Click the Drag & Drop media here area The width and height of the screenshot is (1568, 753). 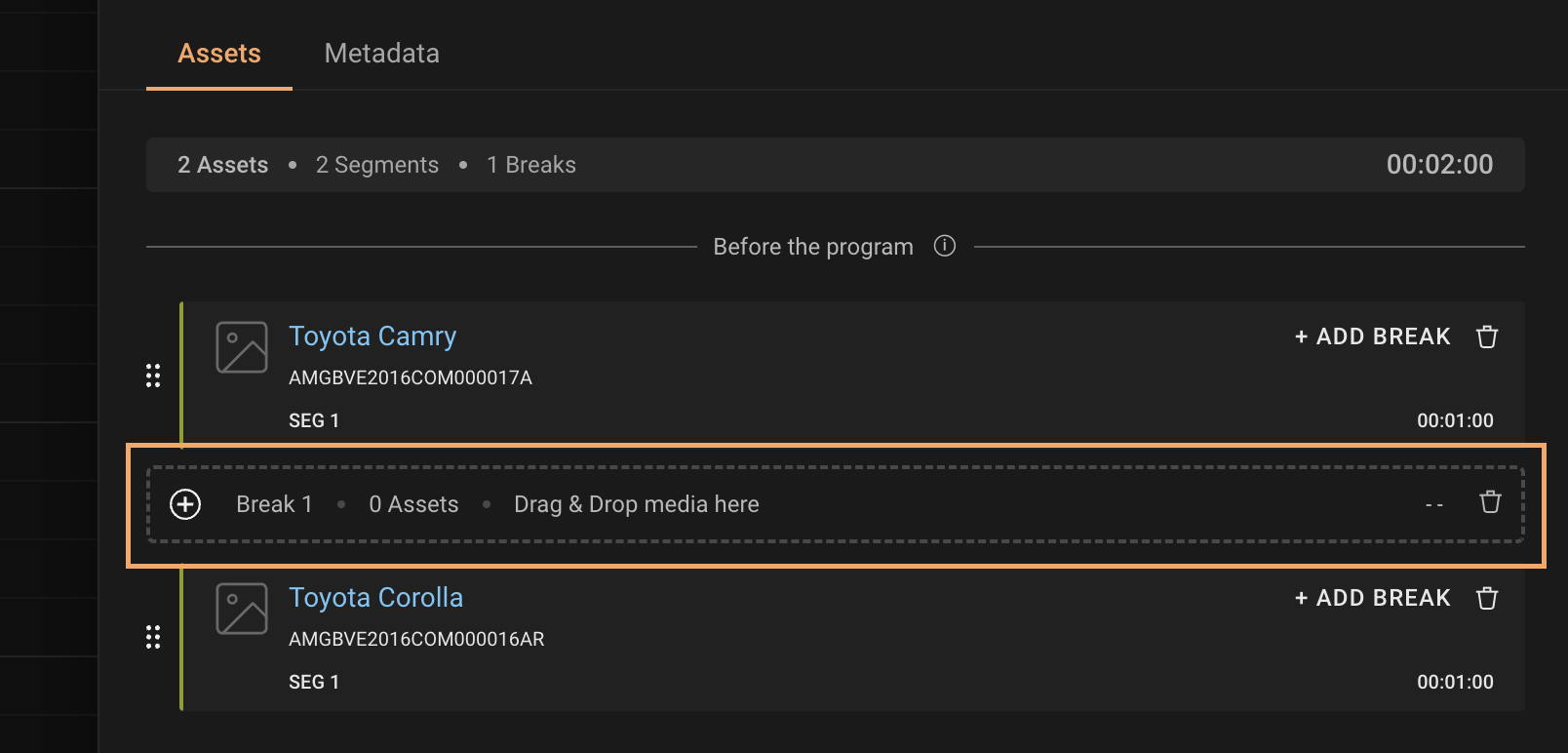coord(636,504)
